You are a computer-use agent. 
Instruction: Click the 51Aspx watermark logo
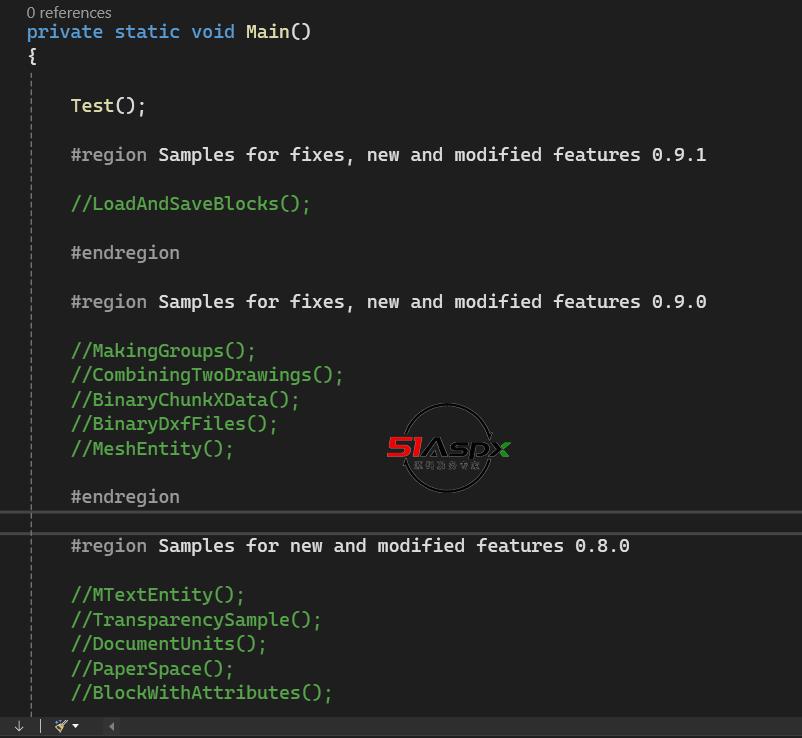tap(448, 448)
